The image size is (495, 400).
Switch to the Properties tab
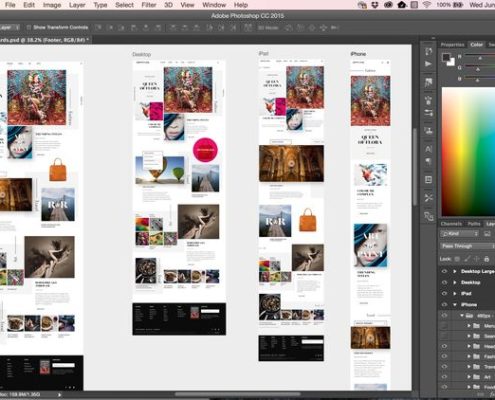click(452, 45)
